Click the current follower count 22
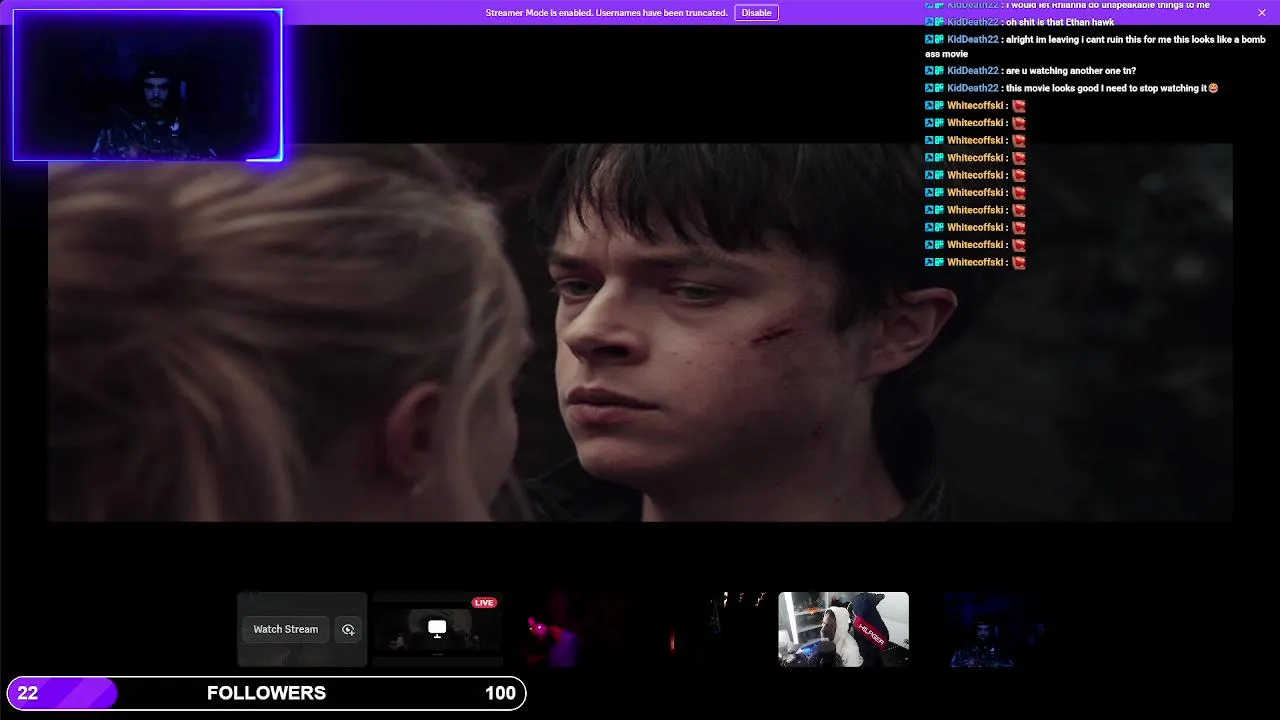This screenshot has height=720, width=1280. (x=28, y=693)
